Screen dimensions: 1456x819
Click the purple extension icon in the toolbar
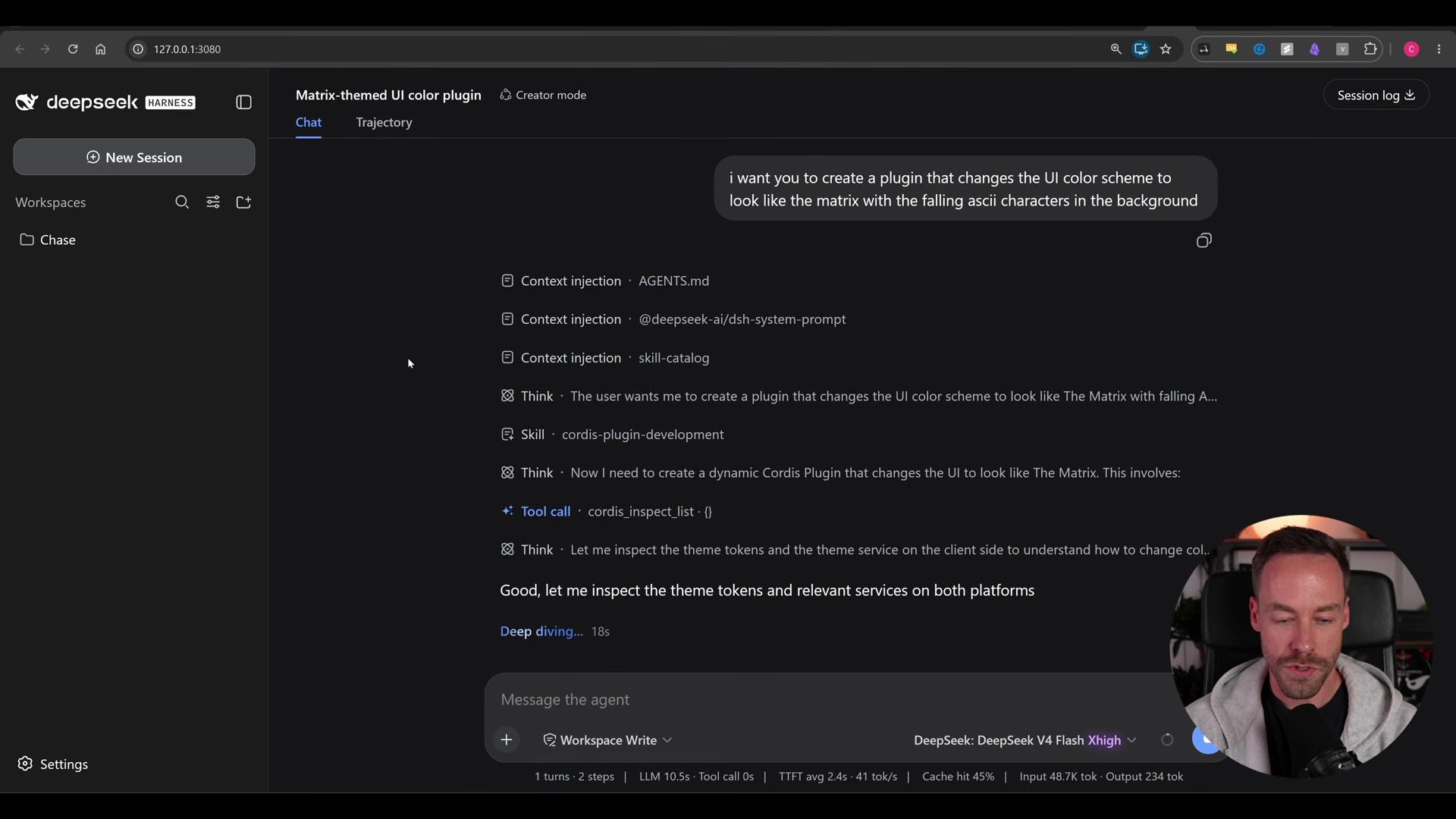click(1315, 49)
